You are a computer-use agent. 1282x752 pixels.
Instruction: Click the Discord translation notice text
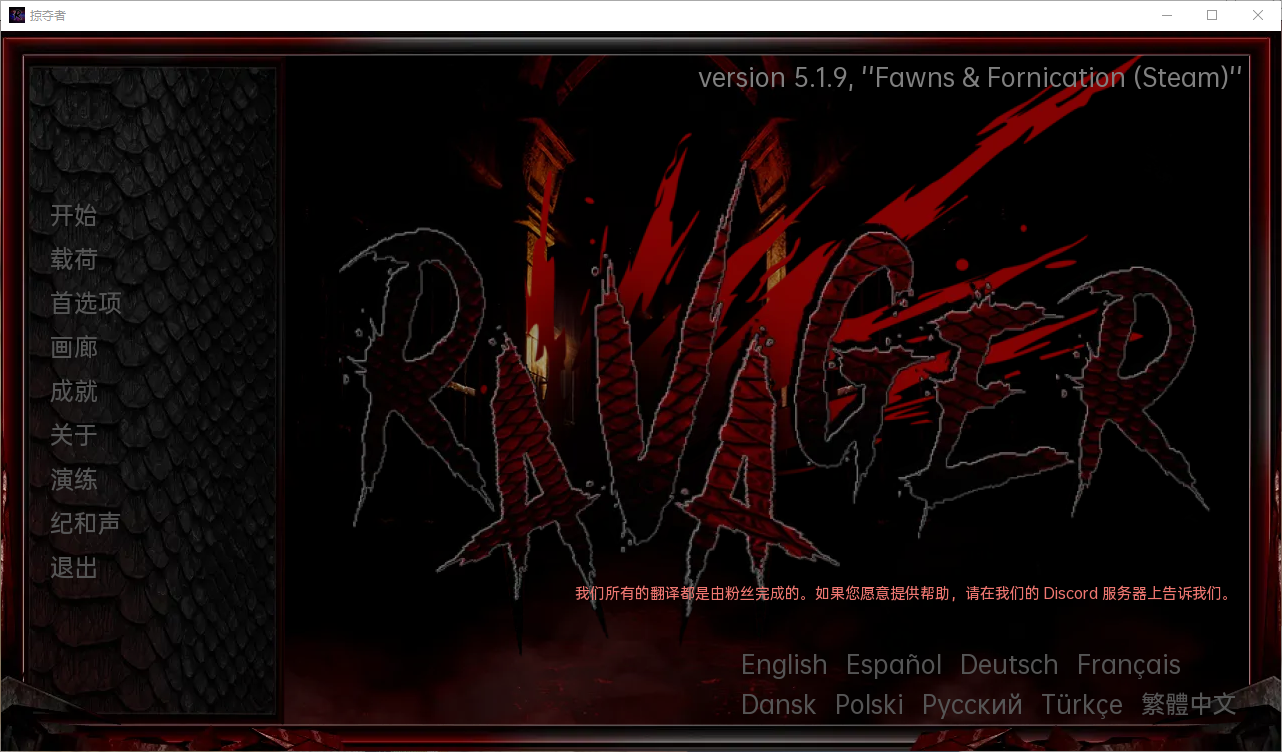coord(903,593)
